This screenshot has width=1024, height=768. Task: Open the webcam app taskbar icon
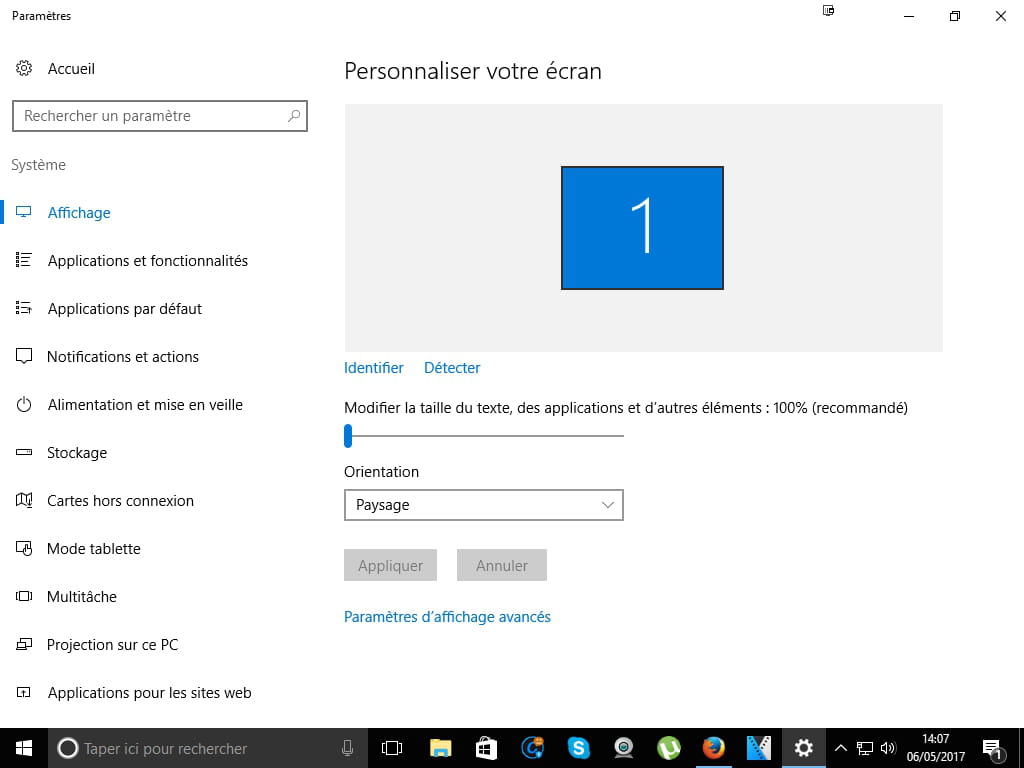tap(624, 748)
